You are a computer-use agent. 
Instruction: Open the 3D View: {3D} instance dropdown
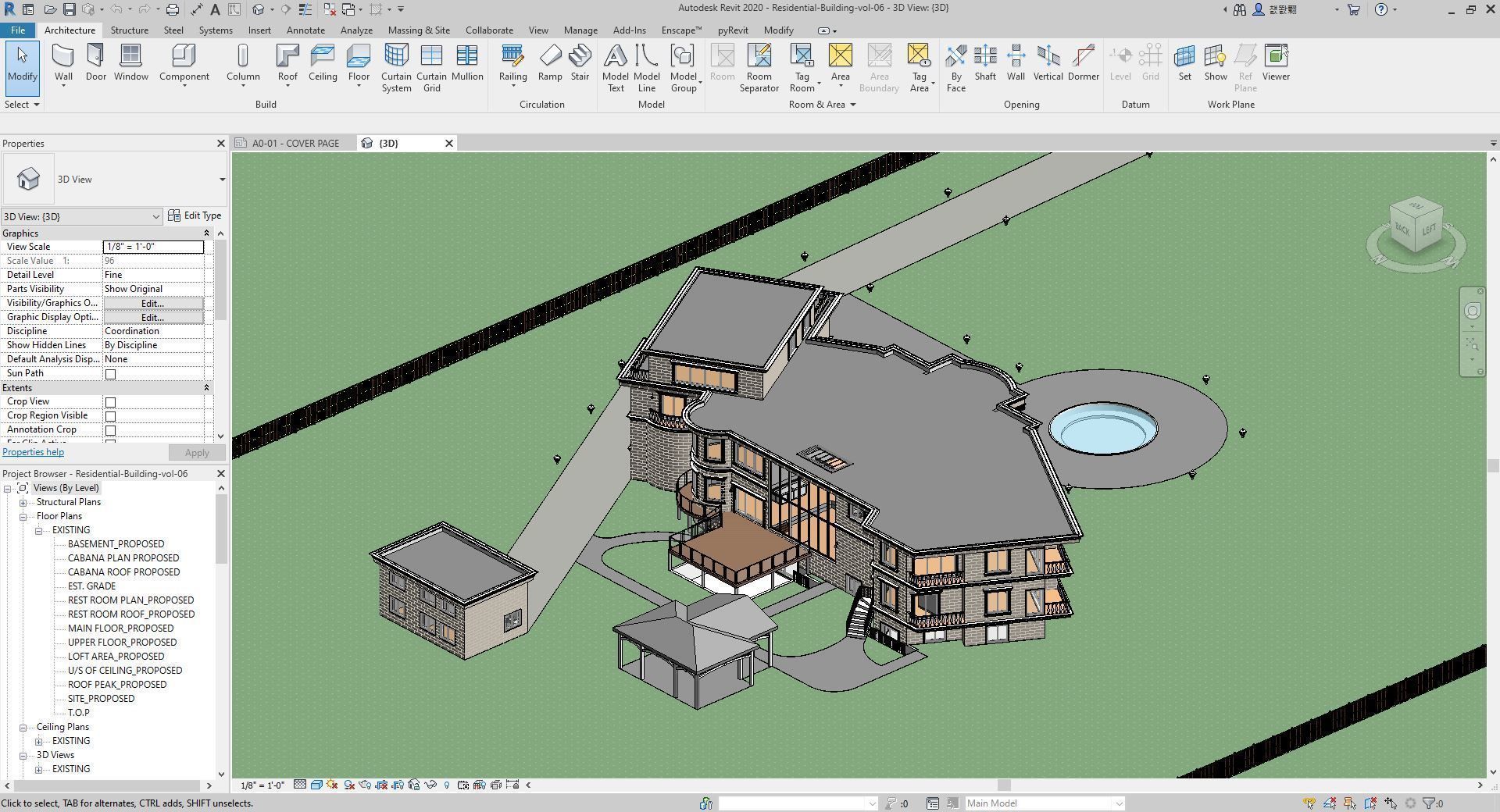tap(81, 216)
